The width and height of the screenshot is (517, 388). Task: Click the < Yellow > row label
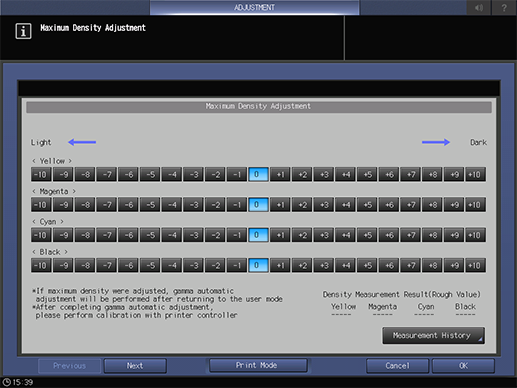(x=52, y=161)
